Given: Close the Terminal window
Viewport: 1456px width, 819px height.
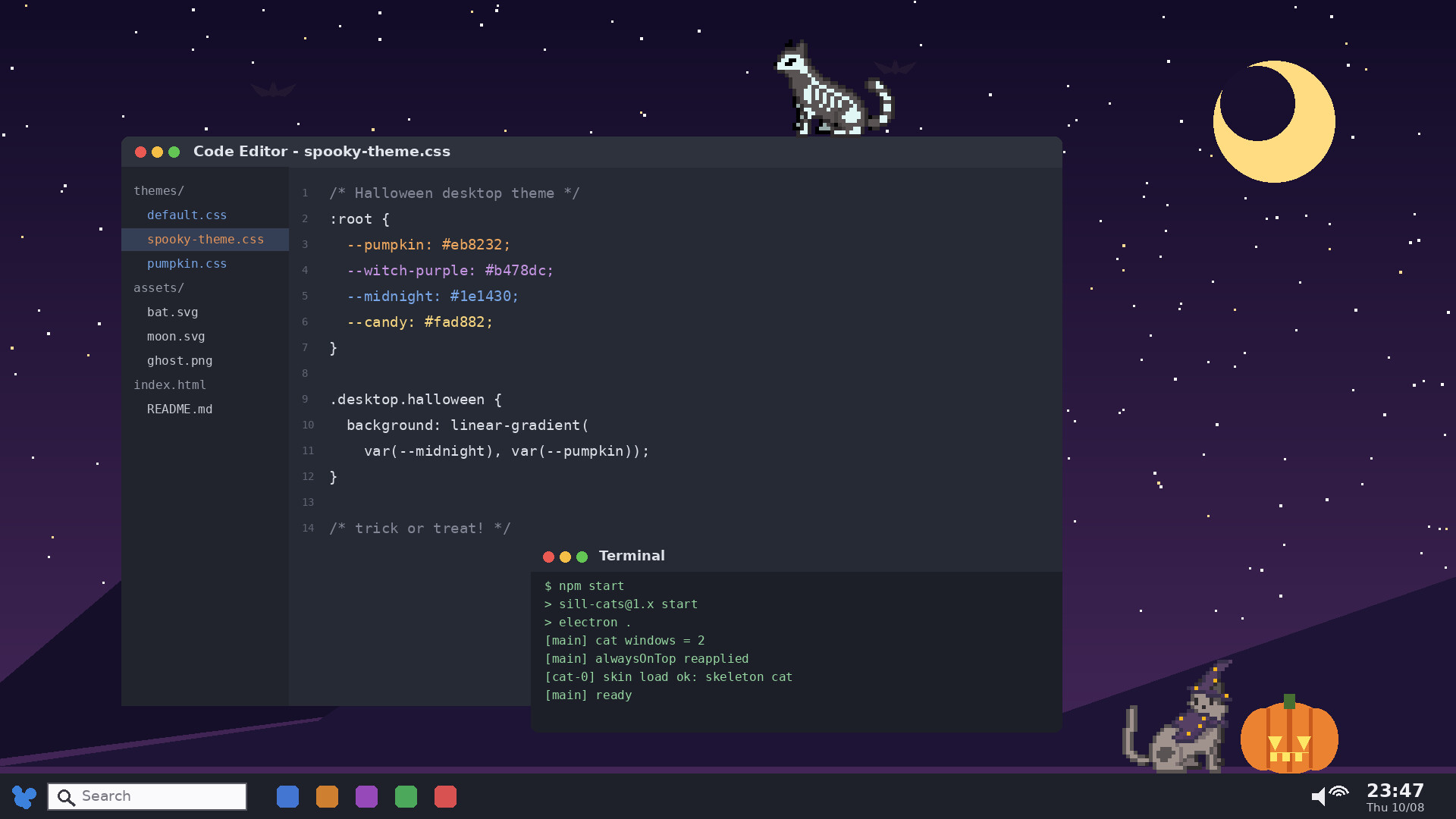Looking at the screenshot, I should click(548, 557).
